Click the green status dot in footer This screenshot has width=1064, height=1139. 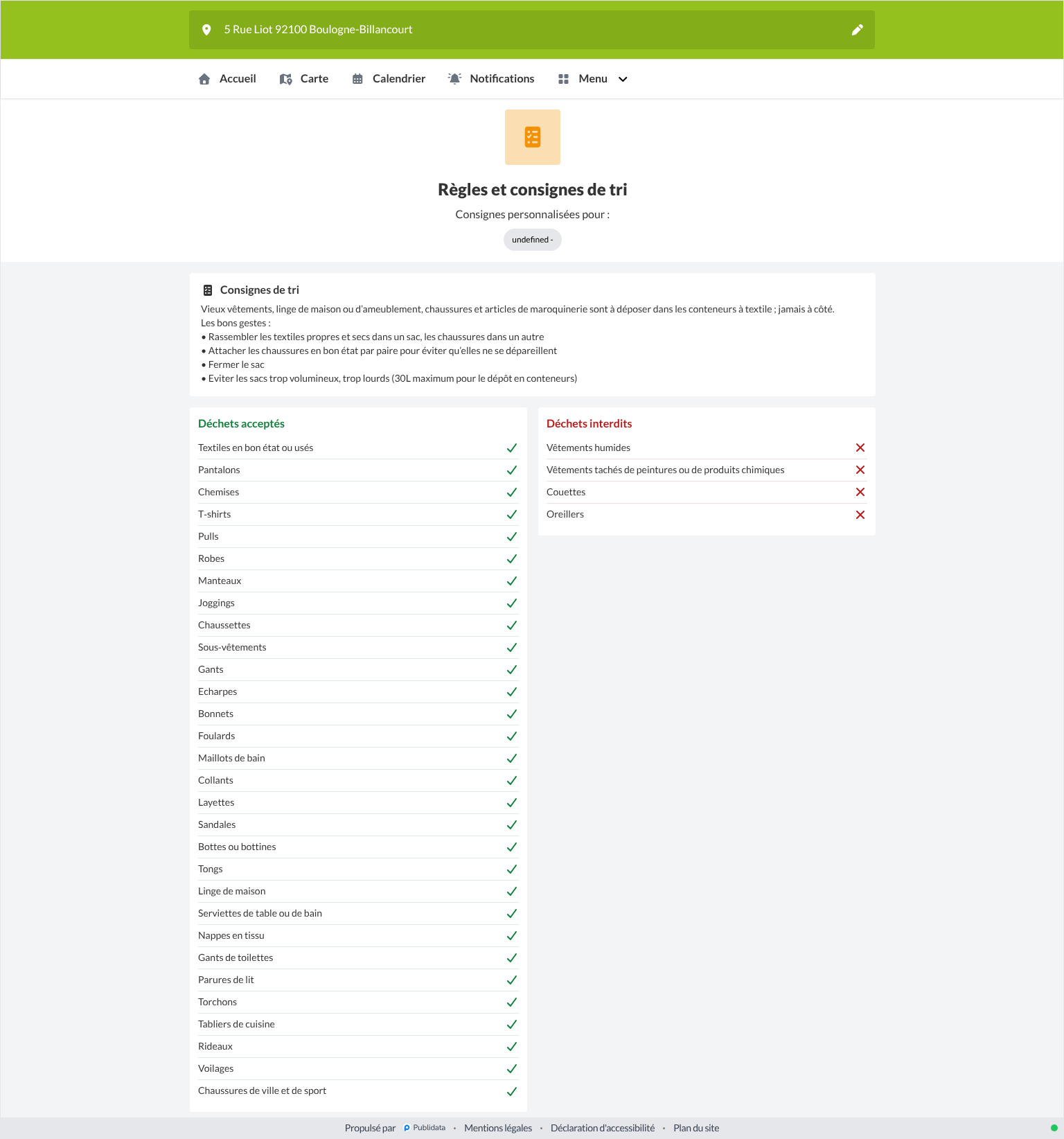[1054, 1128]
